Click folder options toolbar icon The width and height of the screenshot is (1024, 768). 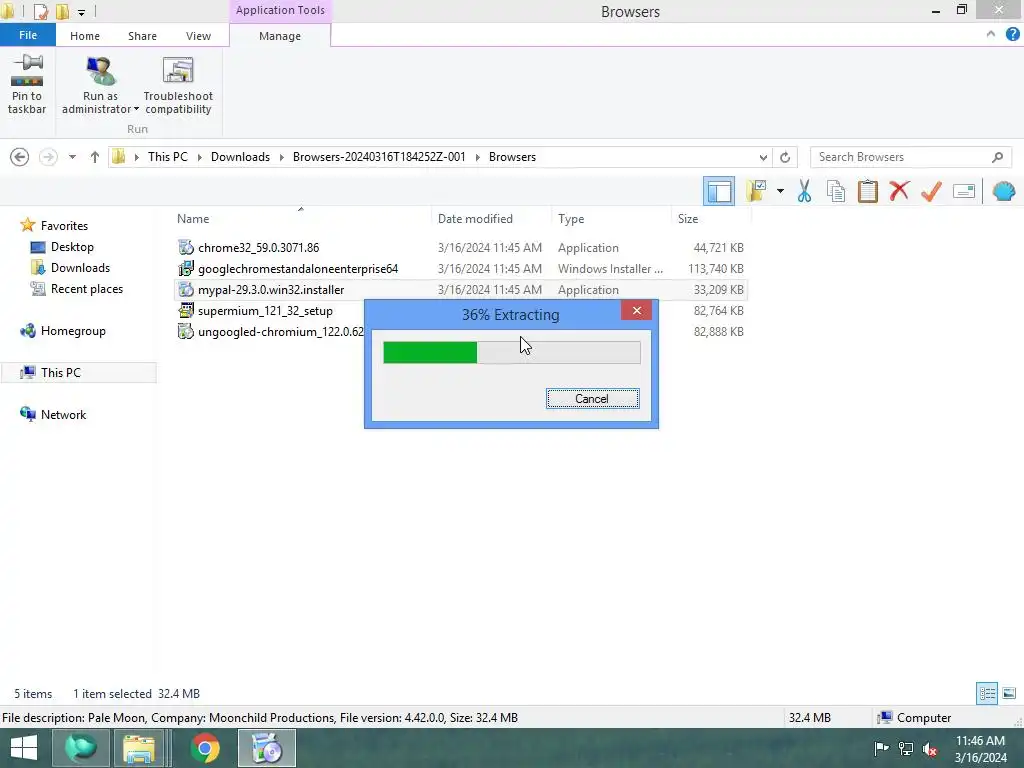coord(756,191)
